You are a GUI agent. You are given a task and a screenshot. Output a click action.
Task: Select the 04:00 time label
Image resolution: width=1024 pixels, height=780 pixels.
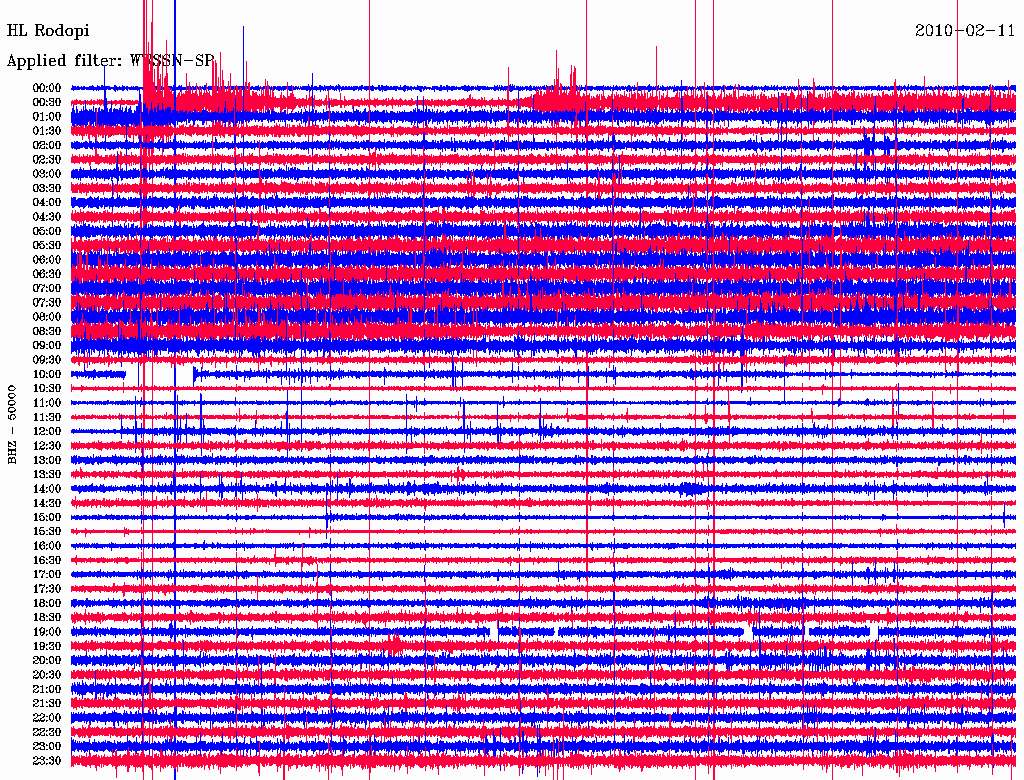47,203
